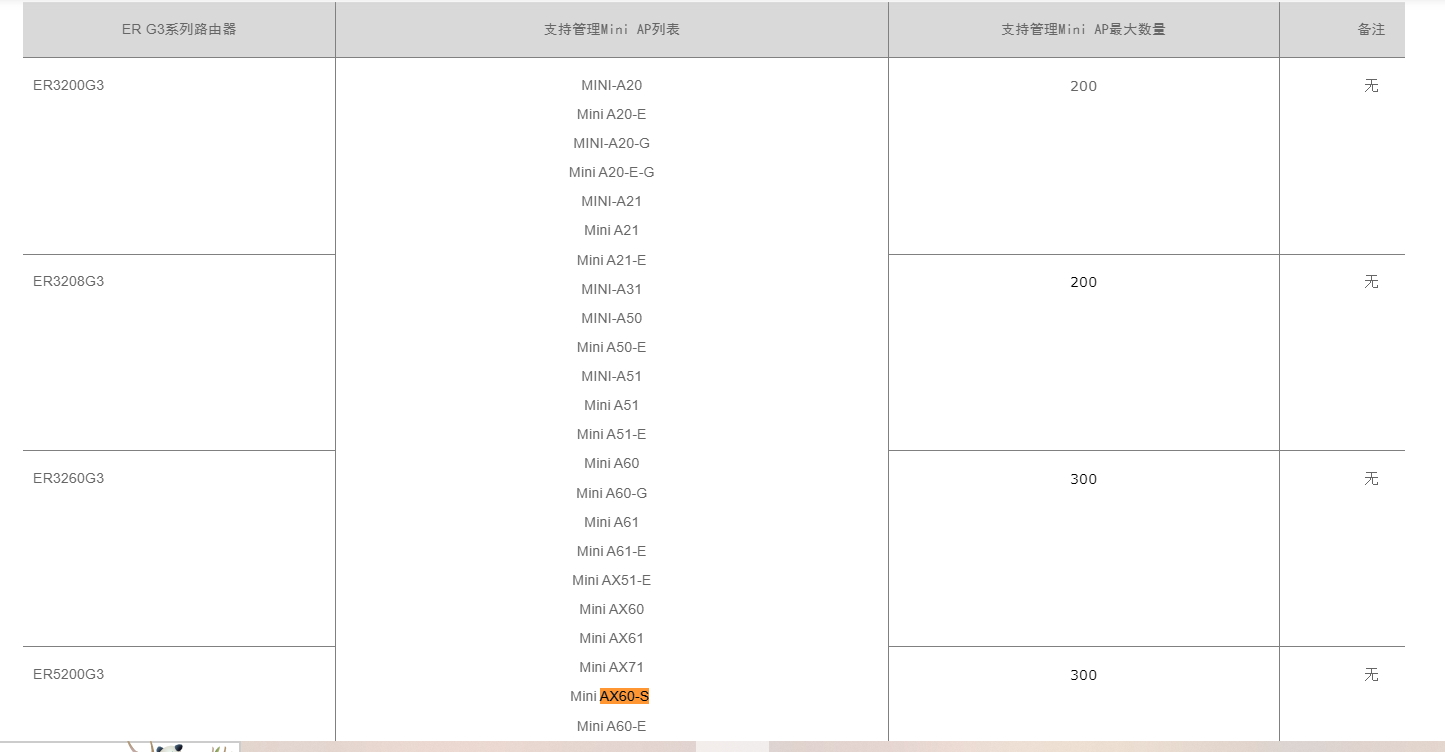Click the 300 value in the ER5200G3 row
The height and width of the screenshot is (752, 1445).
(1083, 675)
